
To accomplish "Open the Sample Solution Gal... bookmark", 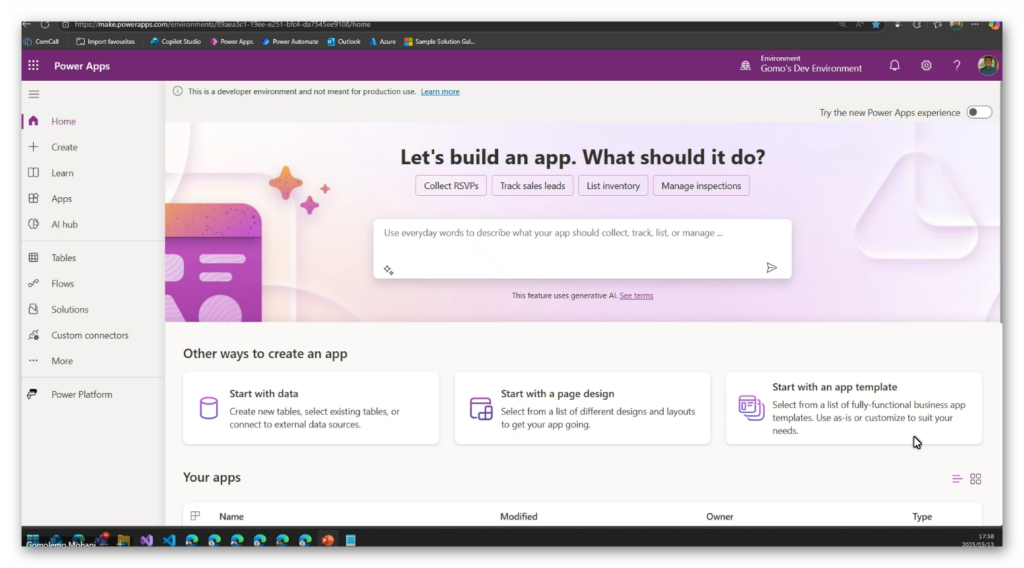I will (x=440, y=41).
